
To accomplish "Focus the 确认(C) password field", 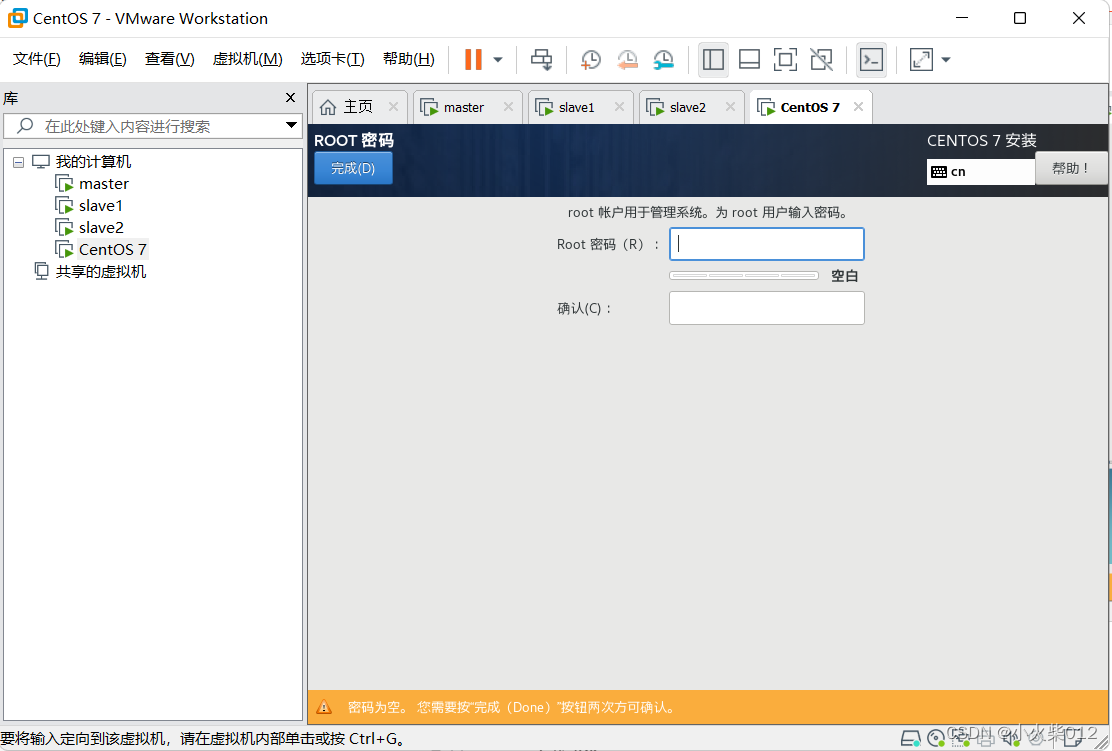I will pos(767,308).
